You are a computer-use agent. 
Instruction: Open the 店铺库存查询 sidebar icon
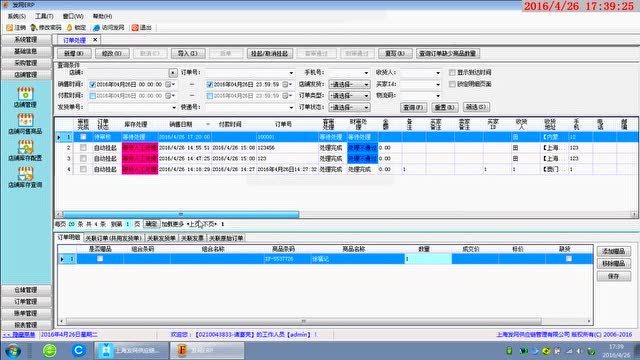(x=25, y=177)
